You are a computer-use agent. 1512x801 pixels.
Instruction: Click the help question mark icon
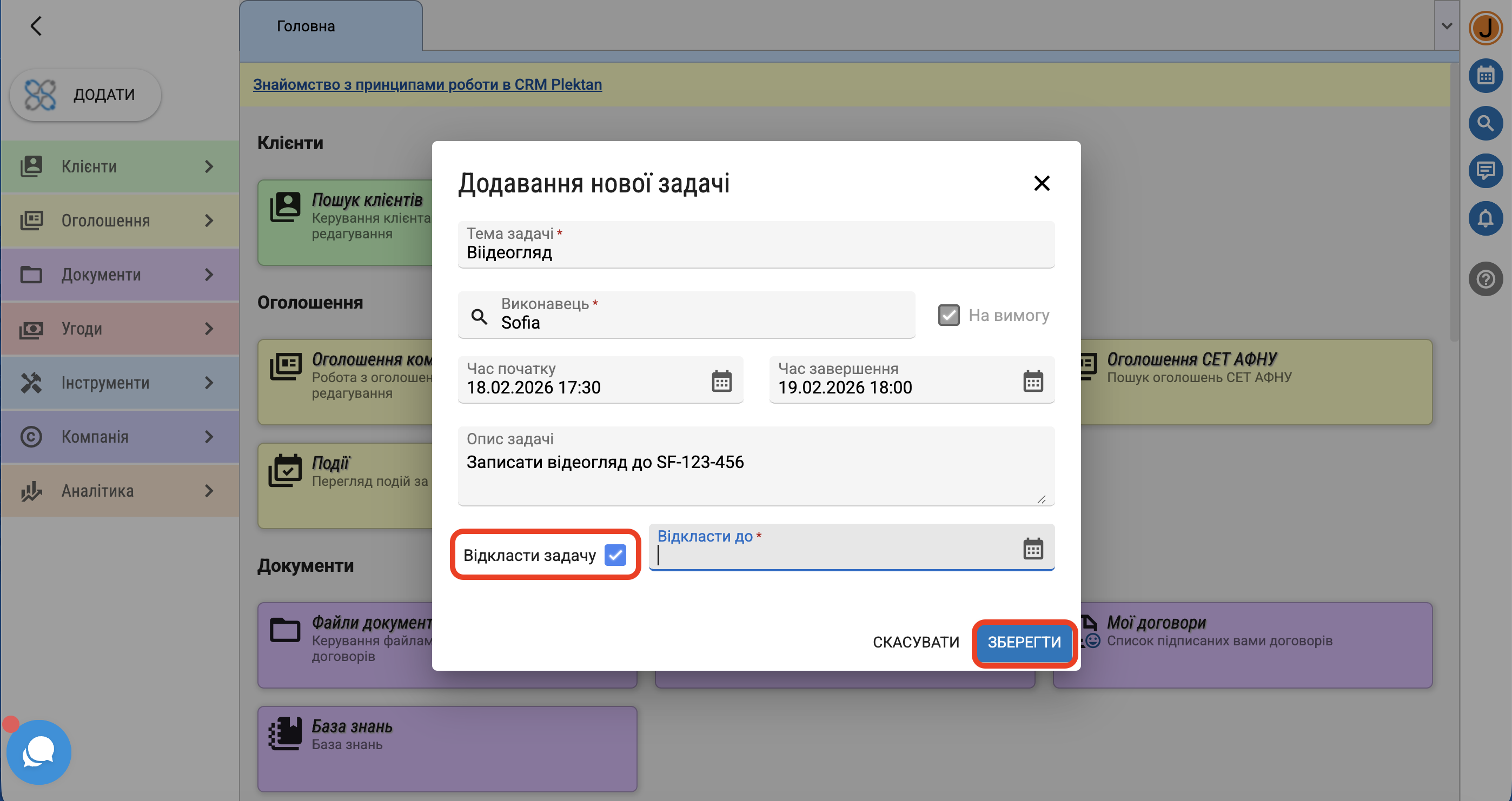pyautogui.click(x=1485, y=279)
